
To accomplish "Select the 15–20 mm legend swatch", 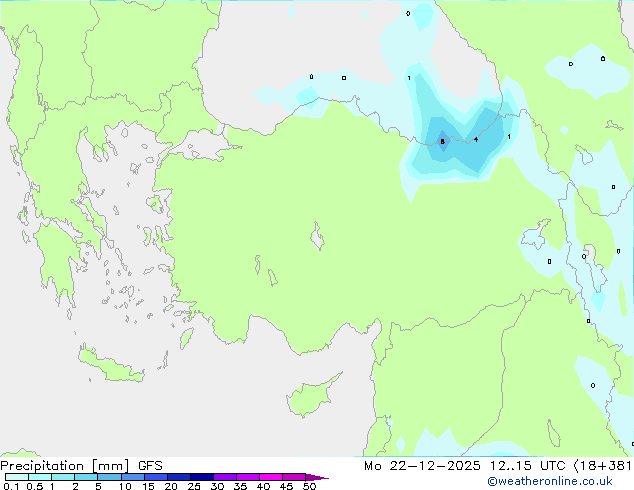I will pyautogui.click(x=156, y=477).
